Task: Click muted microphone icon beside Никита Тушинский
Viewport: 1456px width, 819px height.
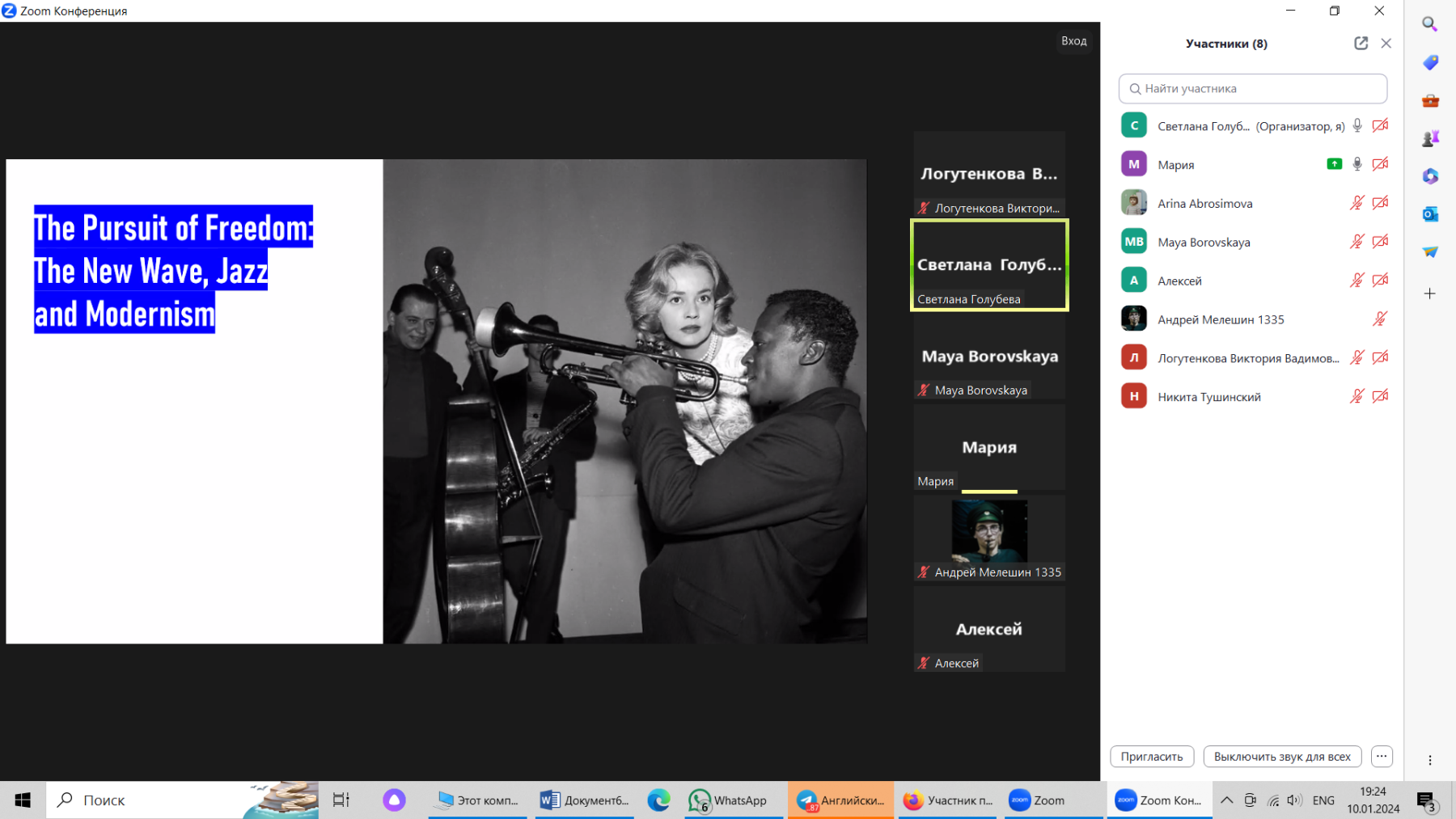Action: point(1357,396)
